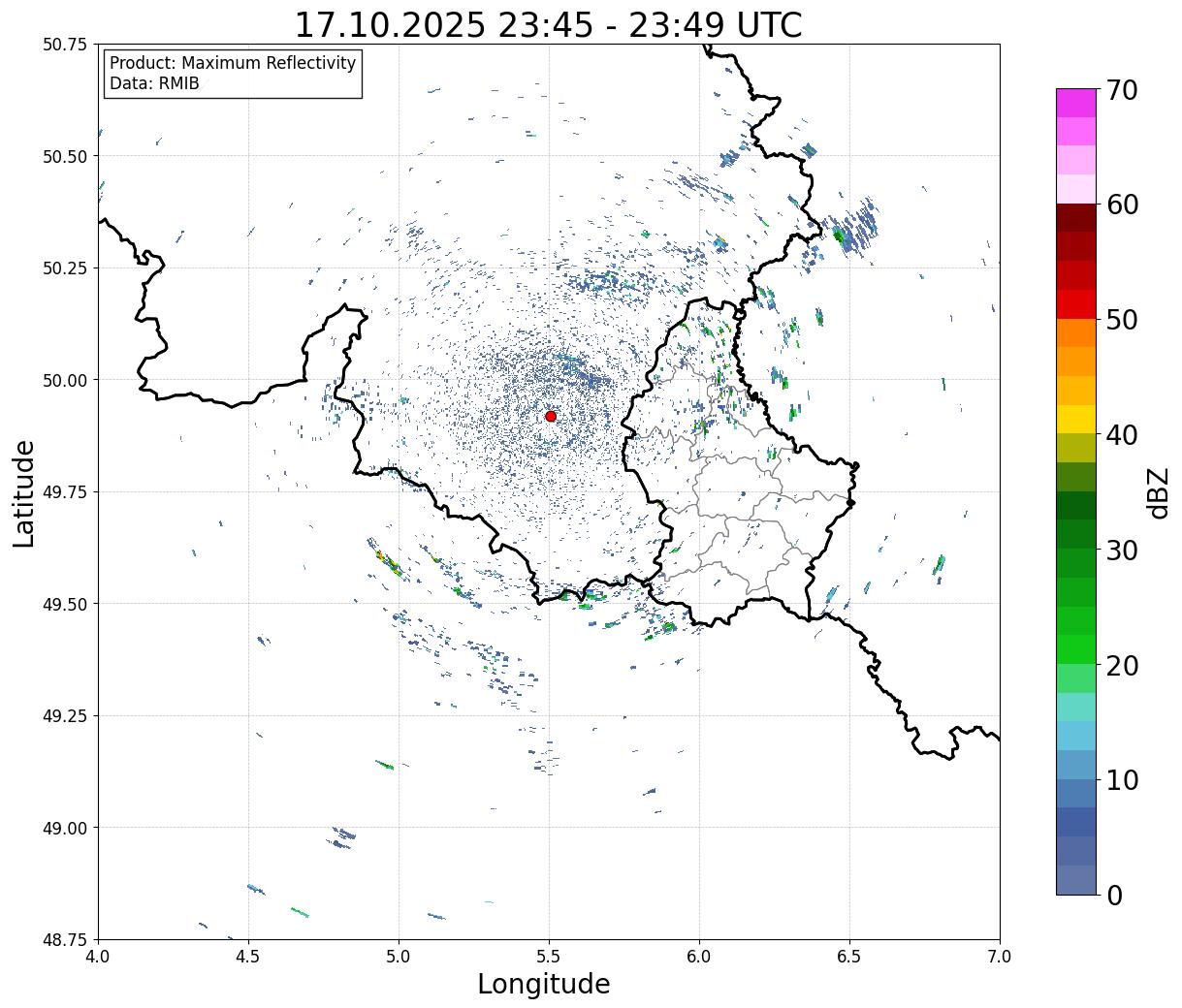Screen dimensions: 1182x1008
Task: Click the magenta top swatch of colorbar
Action: (1076, 103)
